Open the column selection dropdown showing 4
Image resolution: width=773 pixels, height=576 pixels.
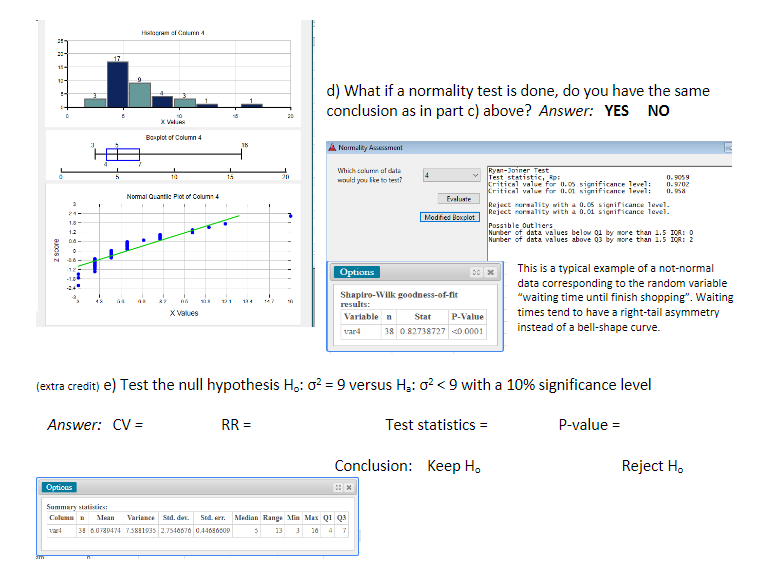click(451, 175)
